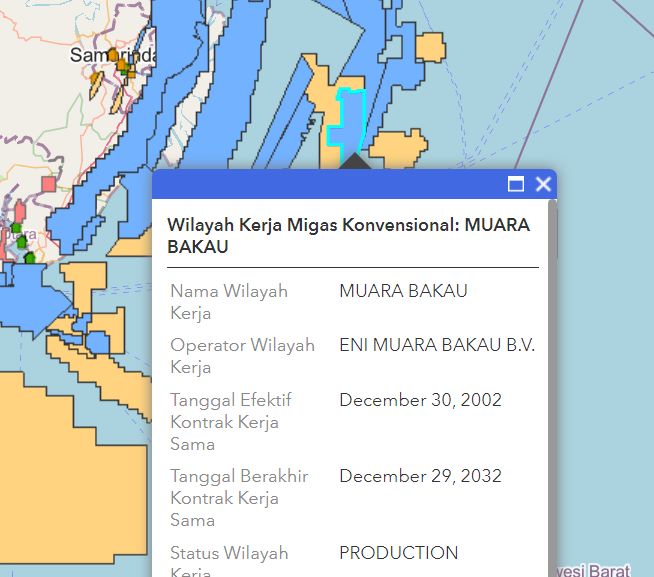Viewport: 654px width, 577px height.
Task: Click the cyan-highlighted Muara Bakau block on map
Action: [352, 123]
